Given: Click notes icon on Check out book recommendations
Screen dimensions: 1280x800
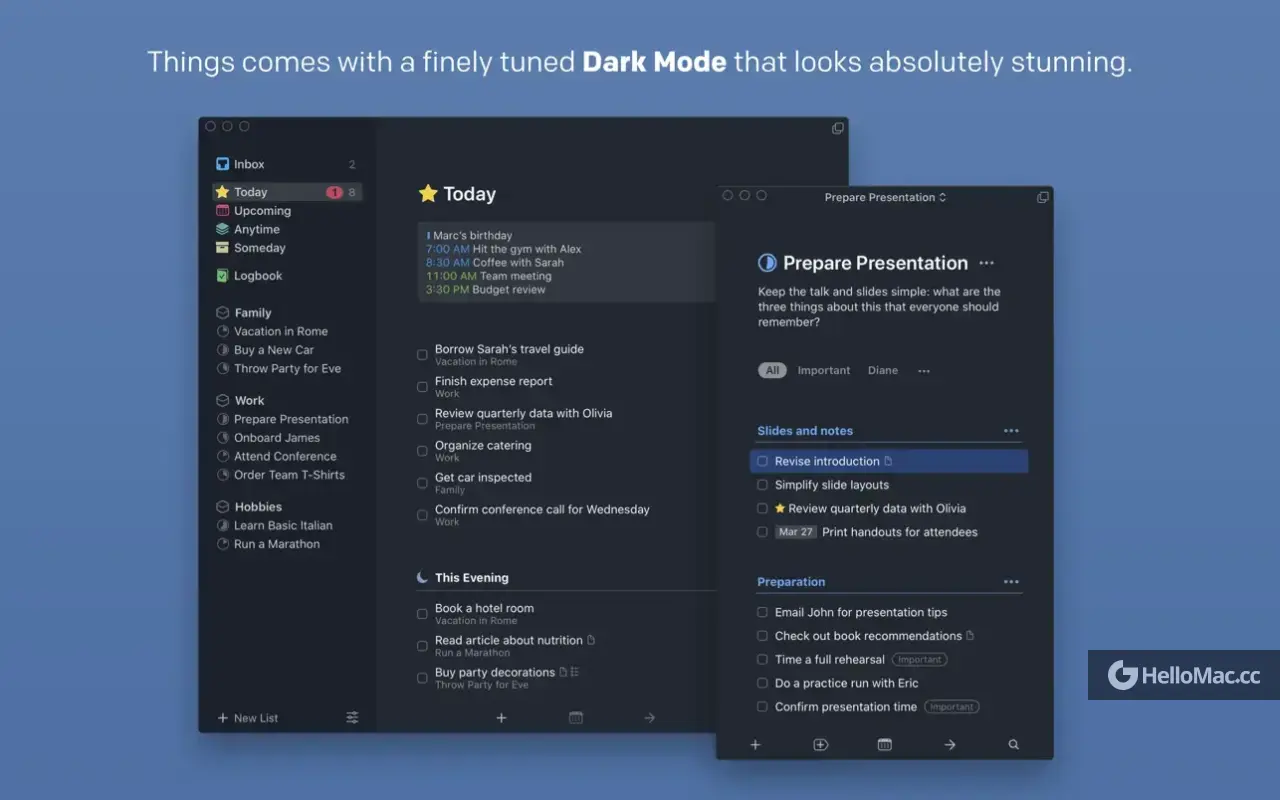Looking at the screenshot, I should tap(970, 636).
